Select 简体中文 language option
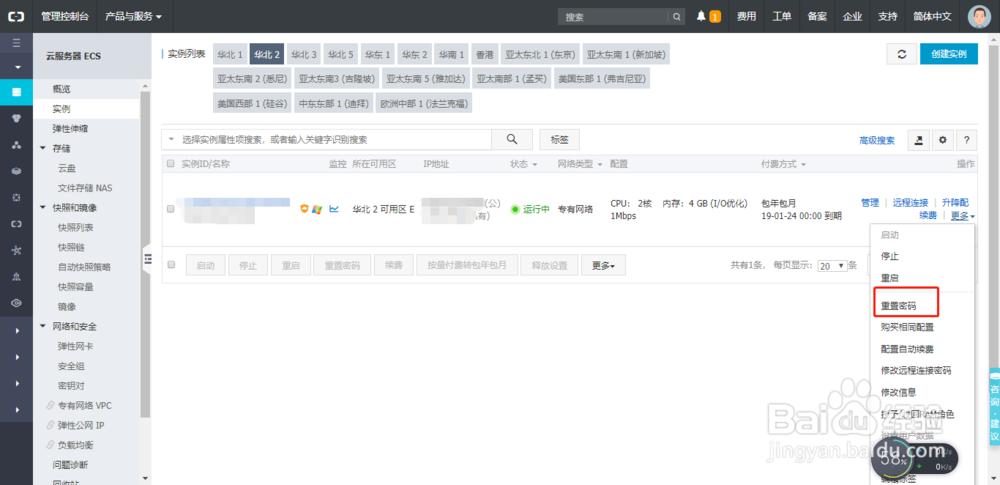Image resolution: width=1000 pixels, height=485 pixels. click(x=932, y=17)
